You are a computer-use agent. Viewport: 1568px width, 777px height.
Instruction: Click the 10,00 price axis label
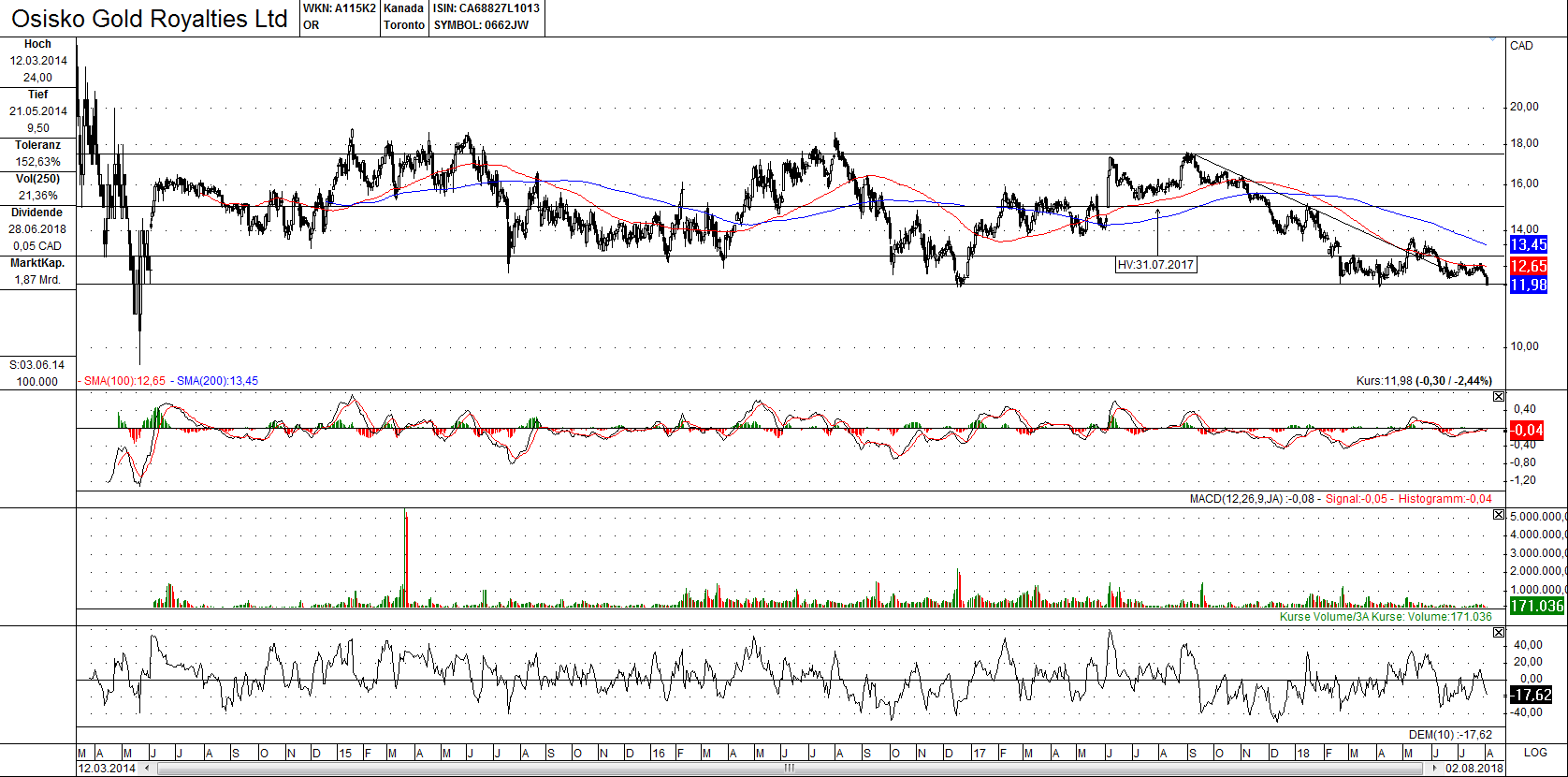coord(1525,346)
